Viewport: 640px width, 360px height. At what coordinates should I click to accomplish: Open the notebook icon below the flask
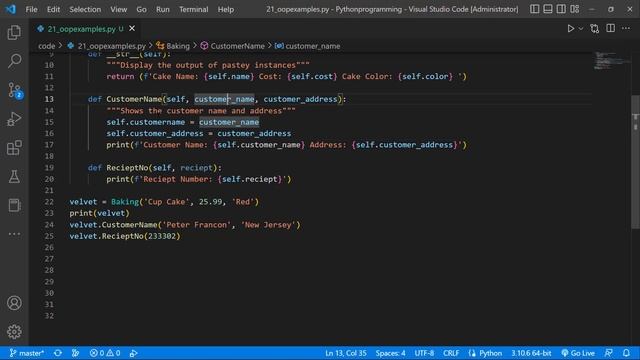coord(14,205)
